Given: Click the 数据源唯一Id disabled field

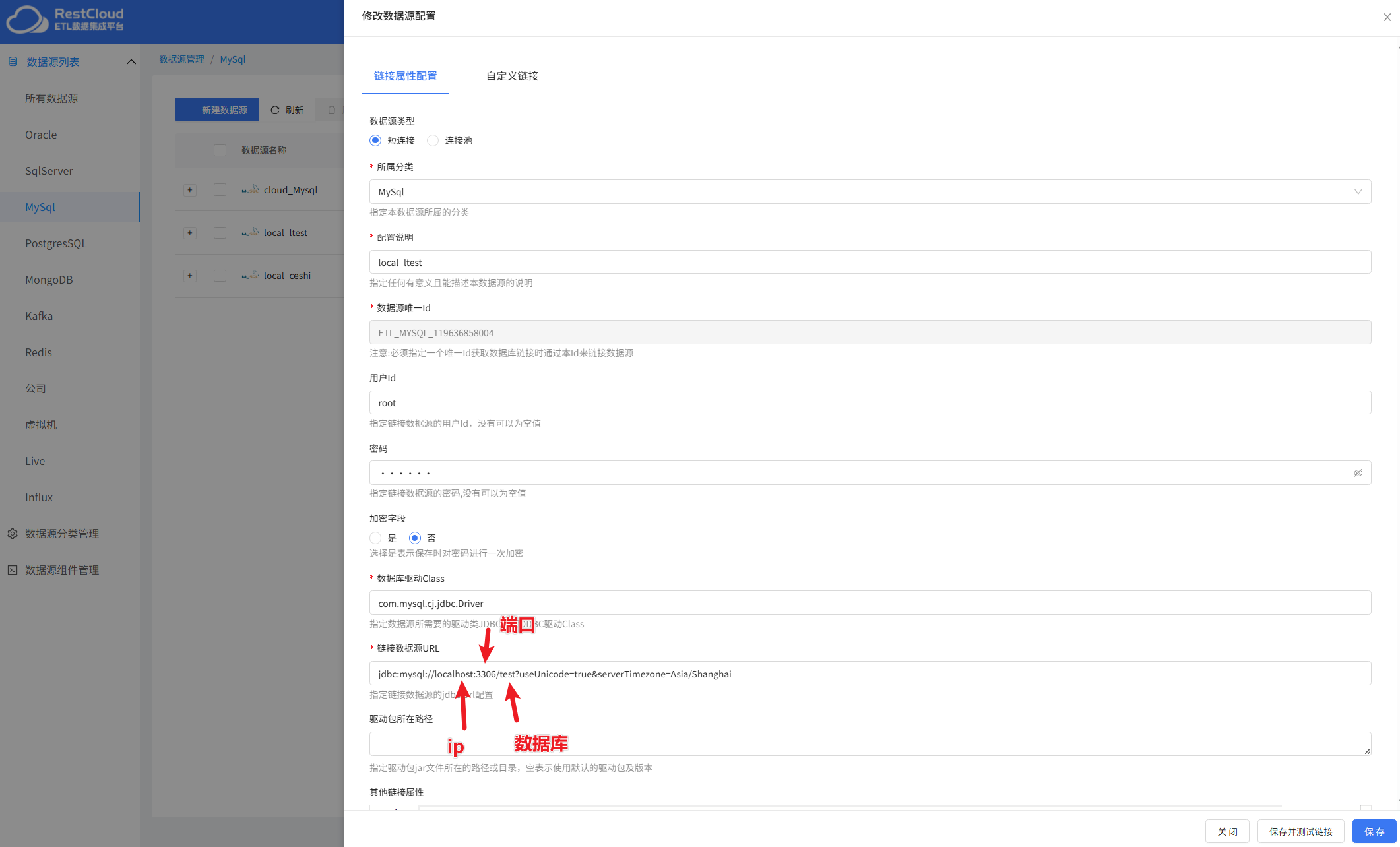Looking at the screenshot, I should coord(870,332).
